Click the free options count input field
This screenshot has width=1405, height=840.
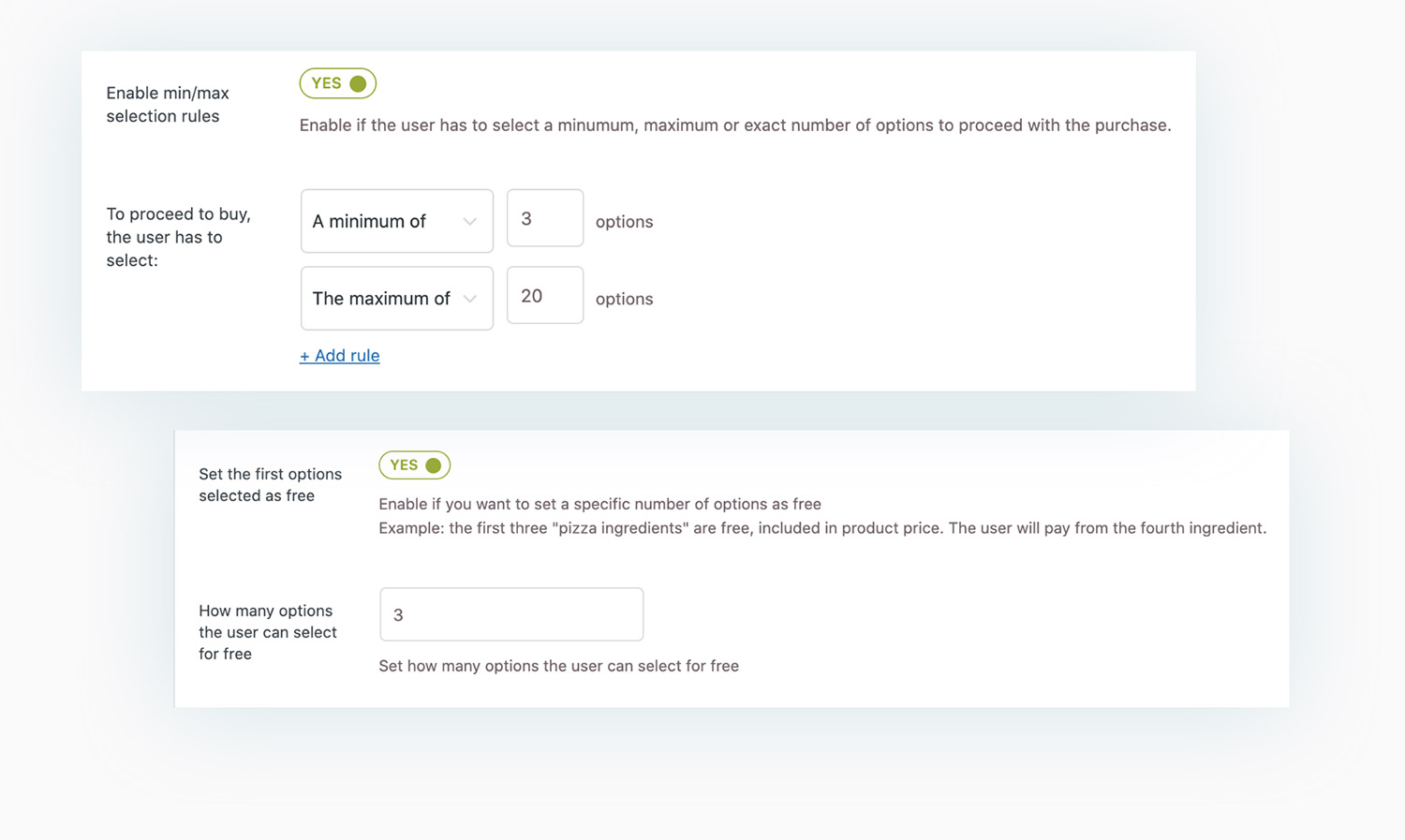click(x=510, y=614)
